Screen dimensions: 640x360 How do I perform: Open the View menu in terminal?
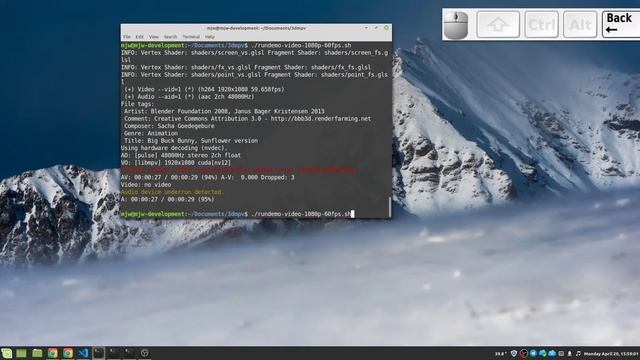(x=153, y=37)
